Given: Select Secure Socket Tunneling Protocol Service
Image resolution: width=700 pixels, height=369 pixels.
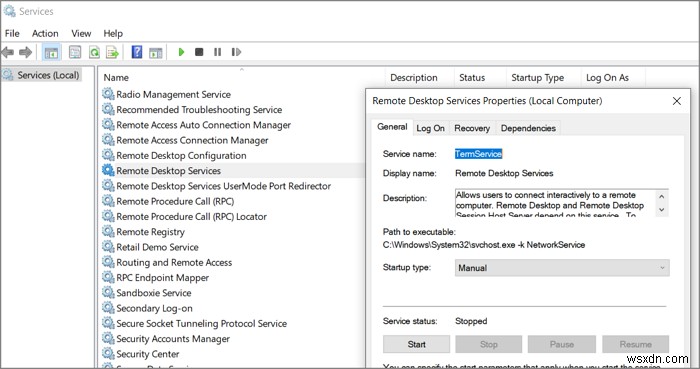Looking at the screenshot, I should click(201, 323).
